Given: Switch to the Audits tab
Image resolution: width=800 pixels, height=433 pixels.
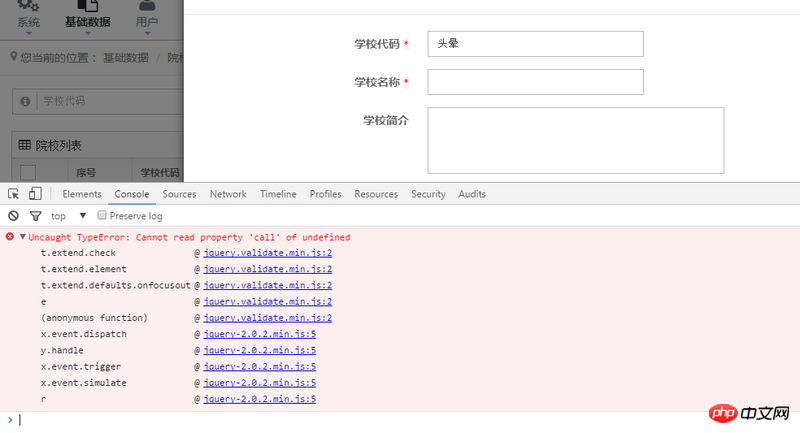Looking at the screenshot, I should pos(472,194).
